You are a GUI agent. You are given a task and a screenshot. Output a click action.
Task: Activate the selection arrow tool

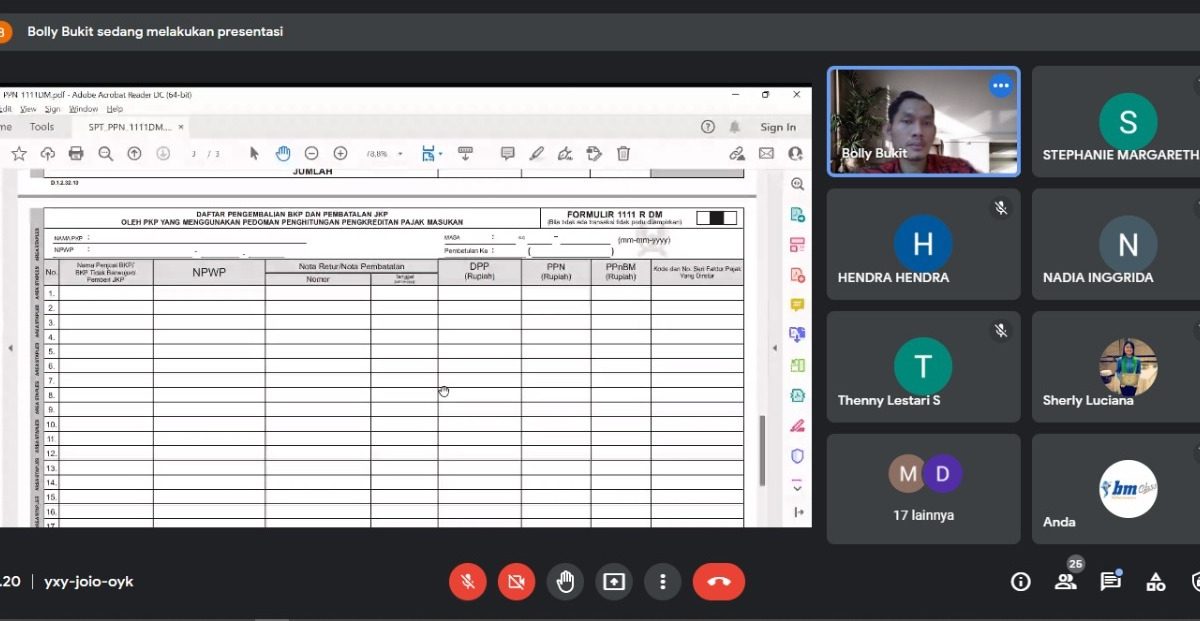[x=254, y=154]
